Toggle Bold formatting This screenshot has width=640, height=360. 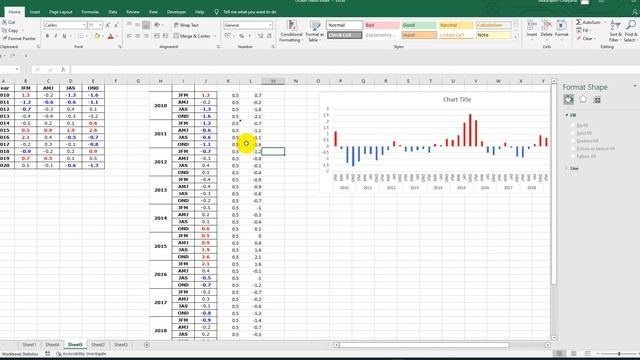tap(47, 36)
